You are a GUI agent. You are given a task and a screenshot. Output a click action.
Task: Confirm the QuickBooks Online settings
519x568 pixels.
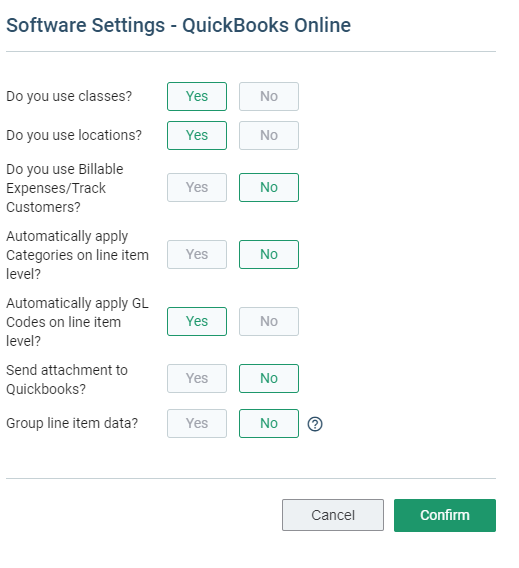(x=445, y=515)
